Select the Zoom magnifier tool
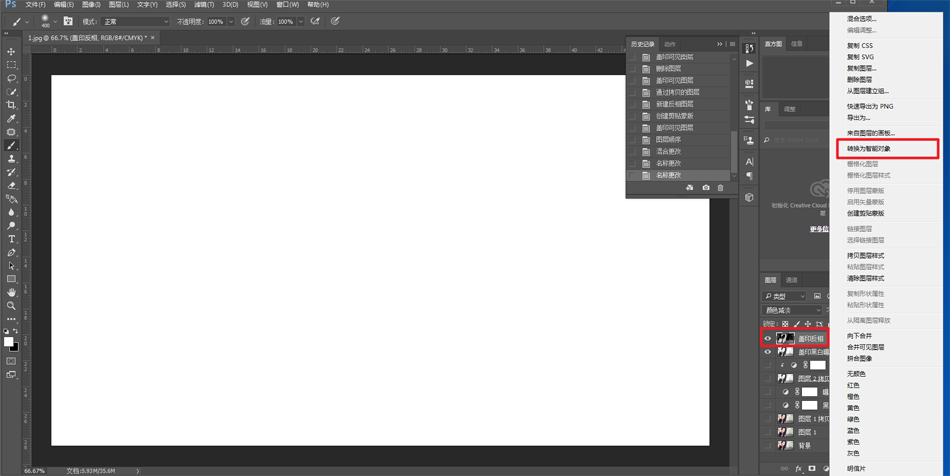 (x=12, y=306)
